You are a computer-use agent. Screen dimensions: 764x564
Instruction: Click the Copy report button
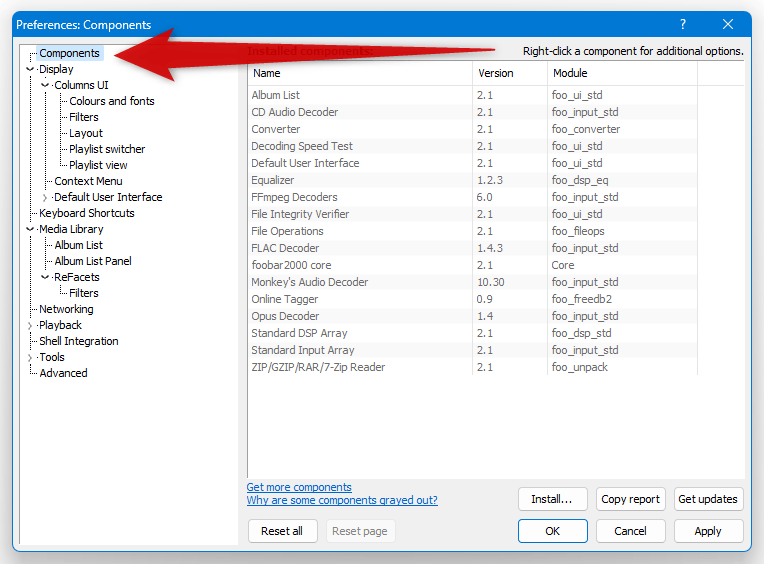coord(630,499)
